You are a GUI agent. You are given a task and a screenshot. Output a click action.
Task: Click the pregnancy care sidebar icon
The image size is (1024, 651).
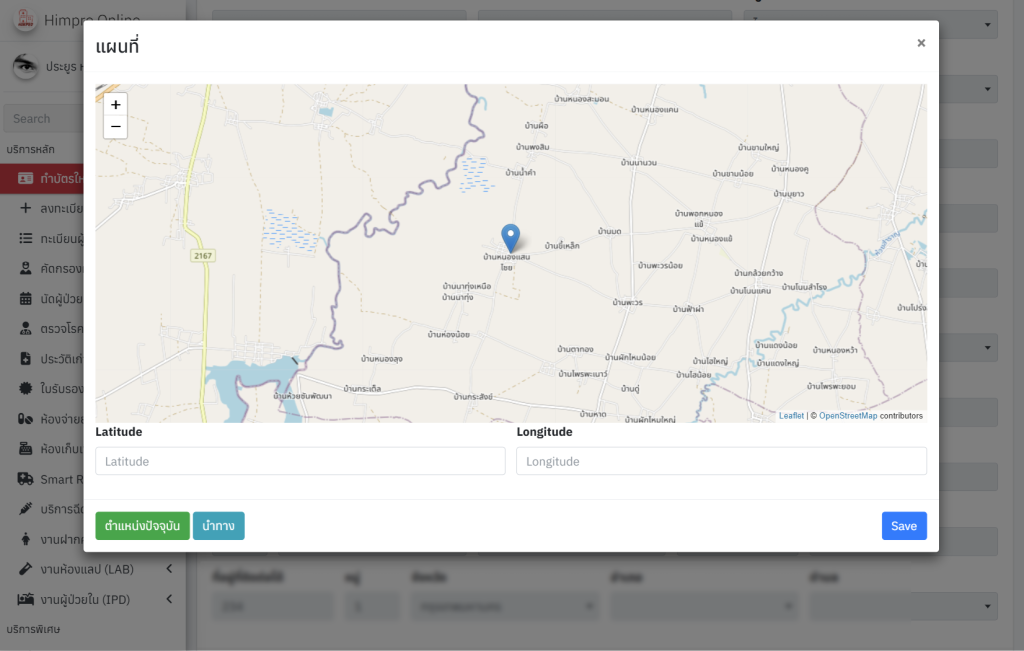pyautogui.click(x=25, y=539)
